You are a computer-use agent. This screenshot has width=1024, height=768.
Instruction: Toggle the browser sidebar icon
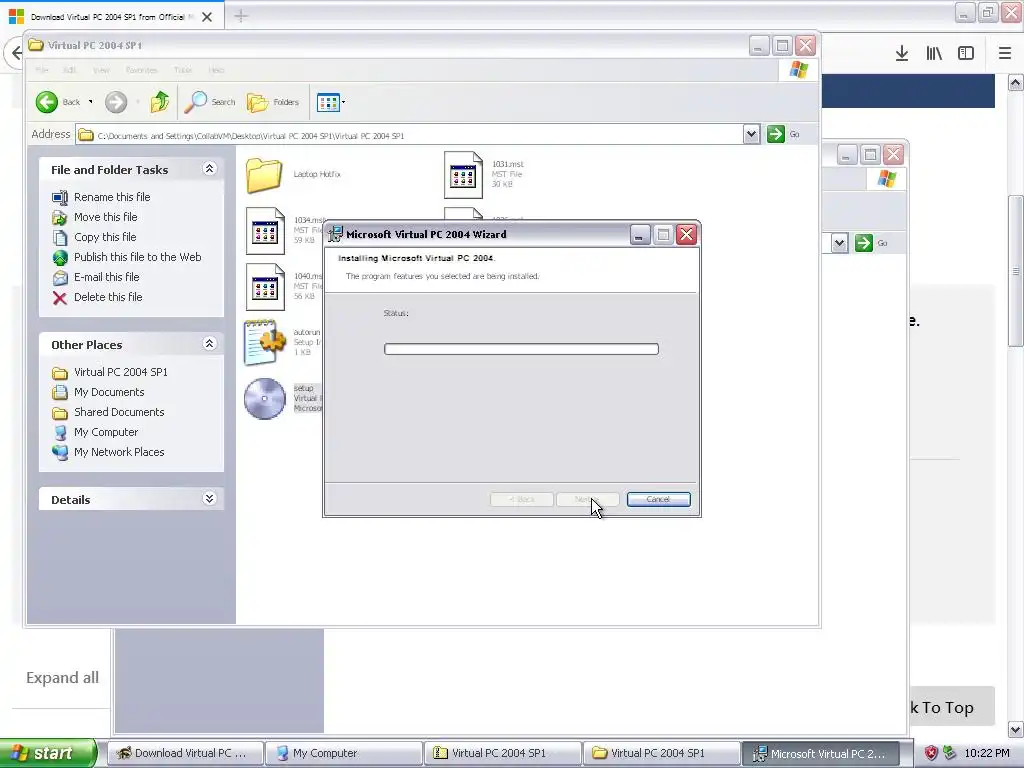click(966, 54)
